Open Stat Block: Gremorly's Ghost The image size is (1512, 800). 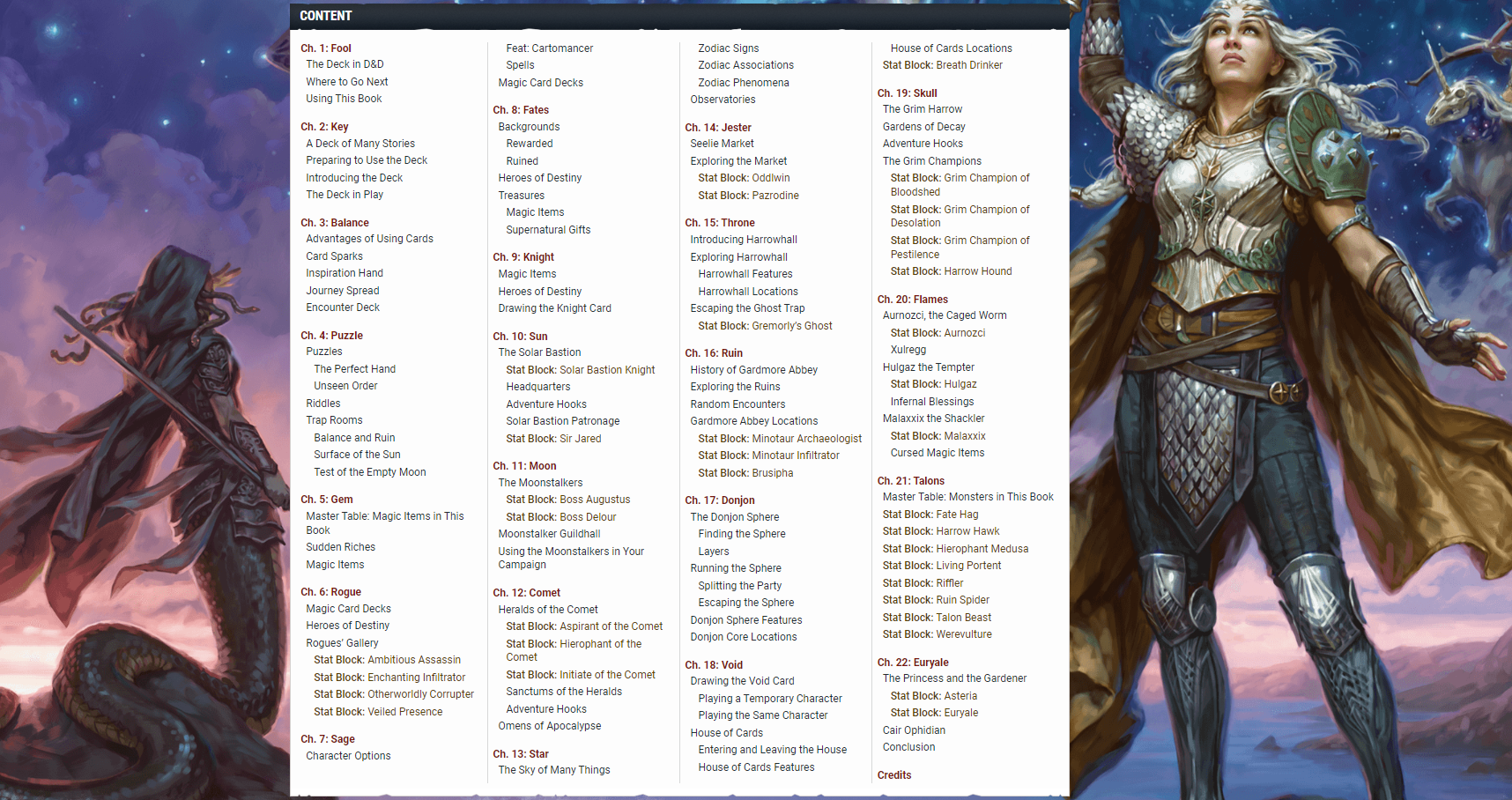(765, 326)
